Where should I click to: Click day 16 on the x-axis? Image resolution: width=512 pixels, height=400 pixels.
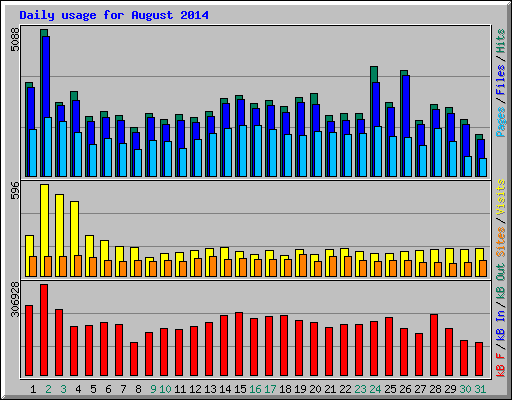click(x=255, y=389)
